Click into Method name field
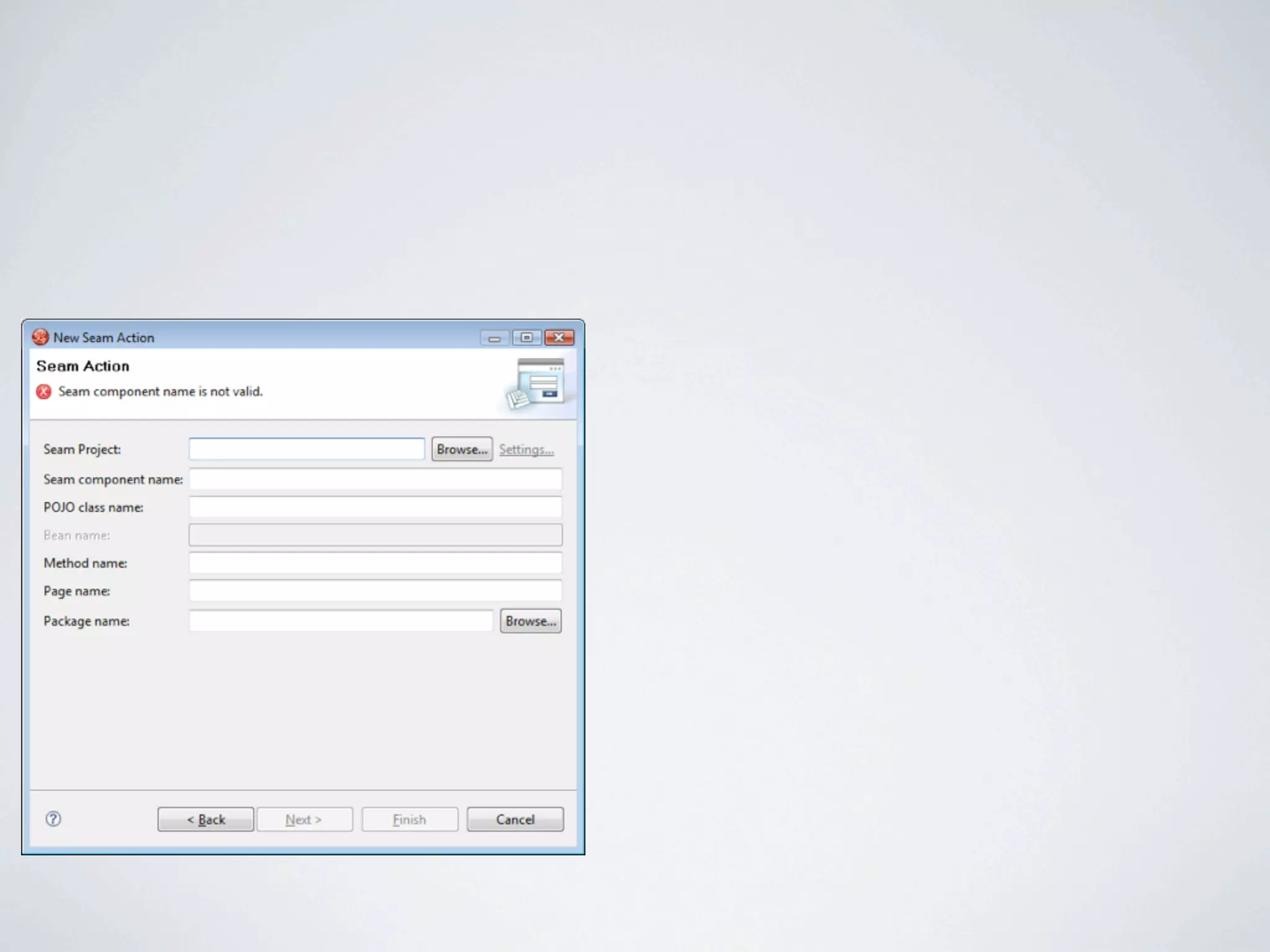The height and width of the screenshot is (952, 1270). click(375, 563)
